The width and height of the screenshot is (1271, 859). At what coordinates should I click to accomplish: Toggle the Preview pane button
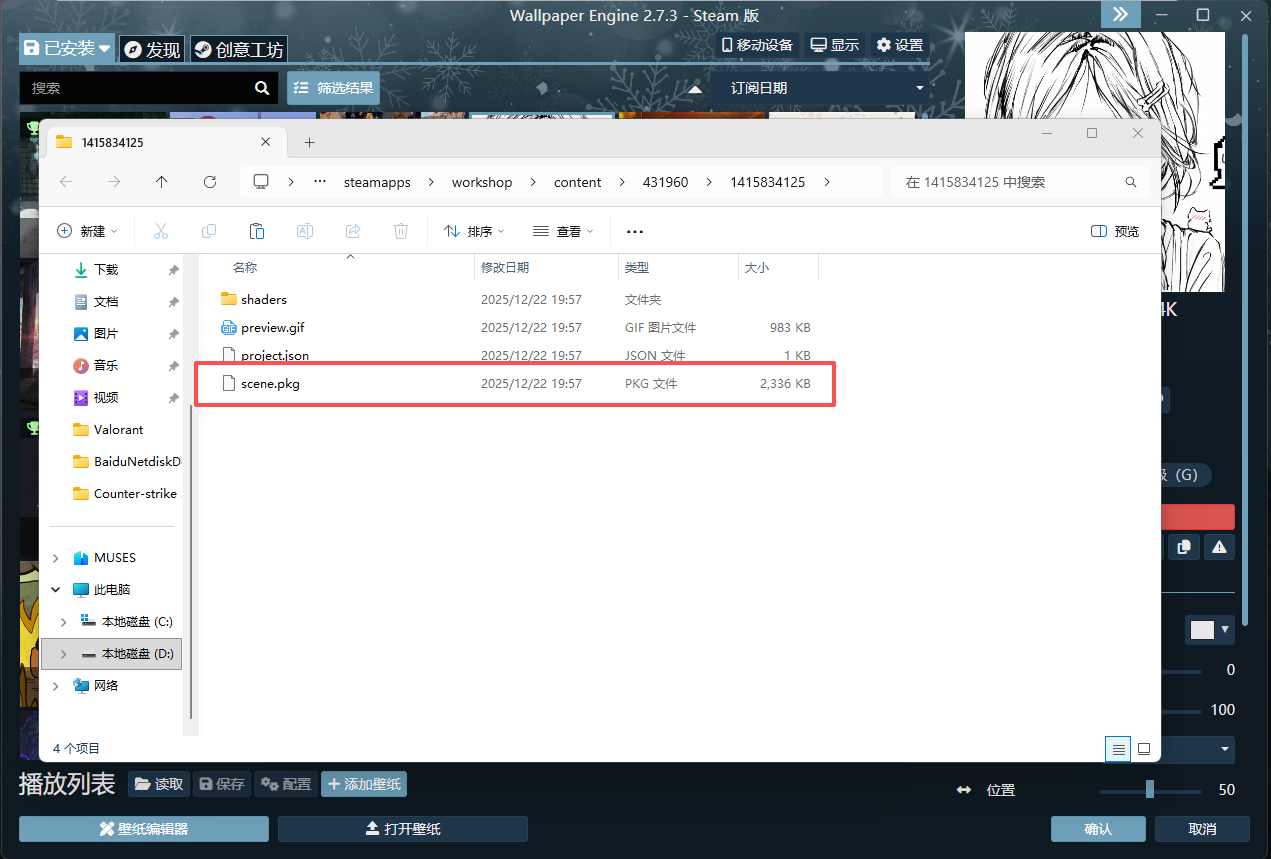[1115, 231]
